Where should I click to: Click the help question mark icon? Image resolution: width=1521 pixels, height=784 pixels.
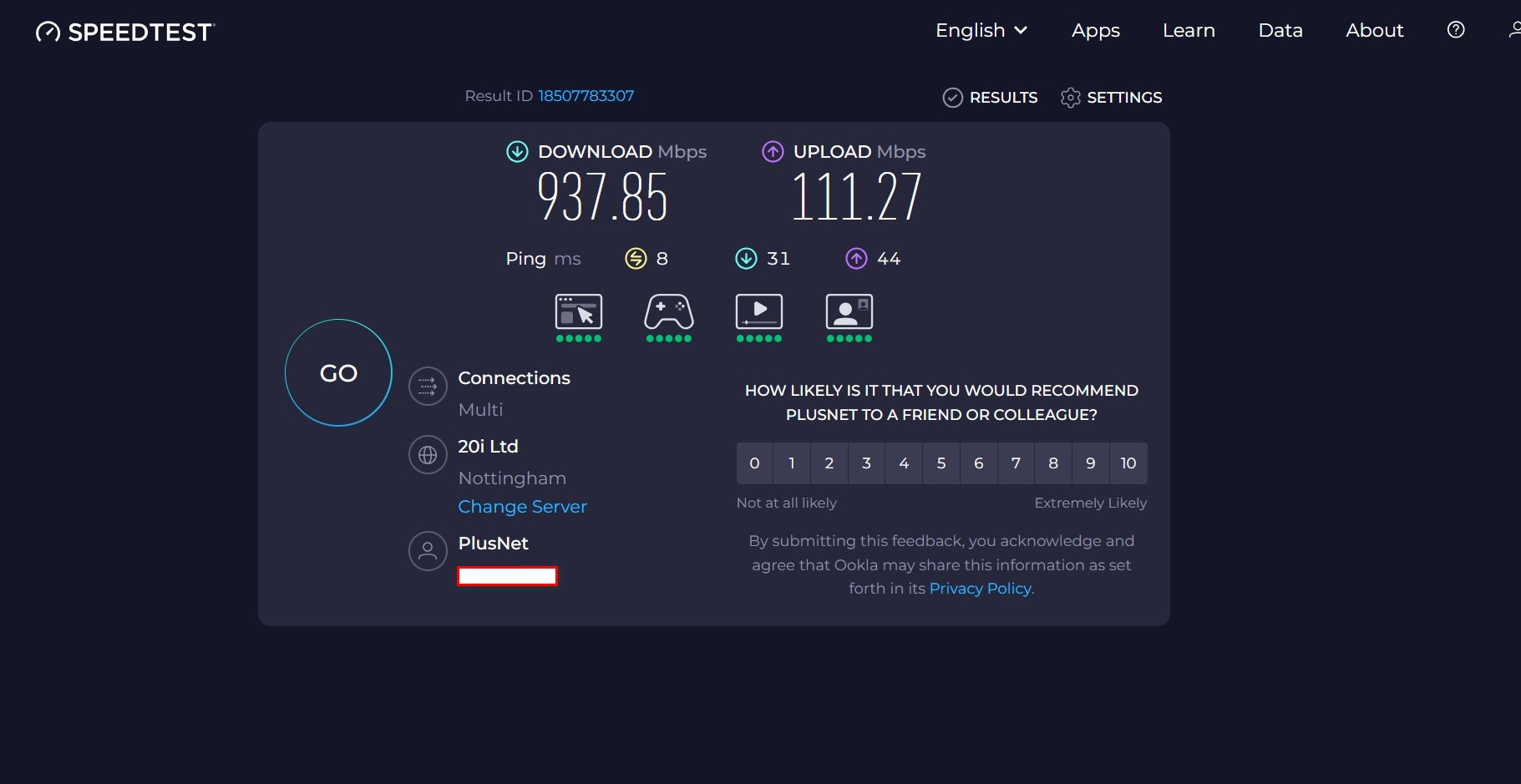(x=1456, y=30)
